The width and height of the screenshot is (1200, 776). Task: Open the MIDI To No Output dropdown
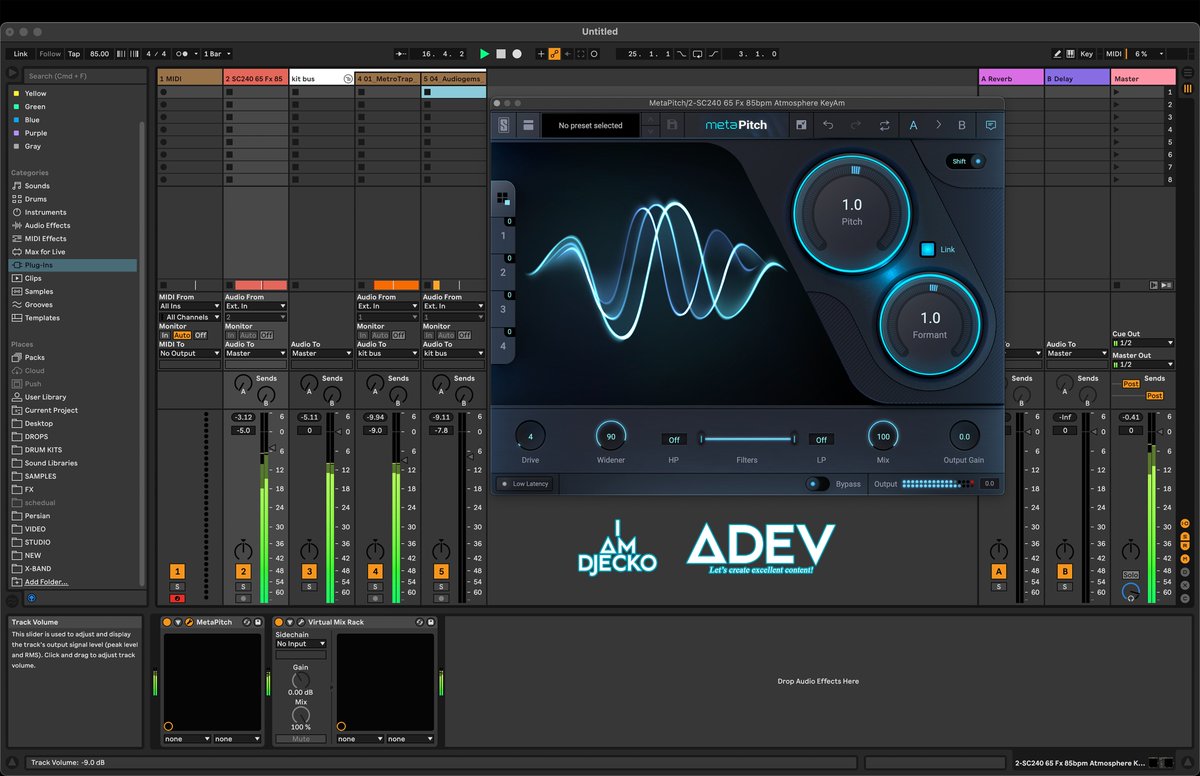(189, 353)
